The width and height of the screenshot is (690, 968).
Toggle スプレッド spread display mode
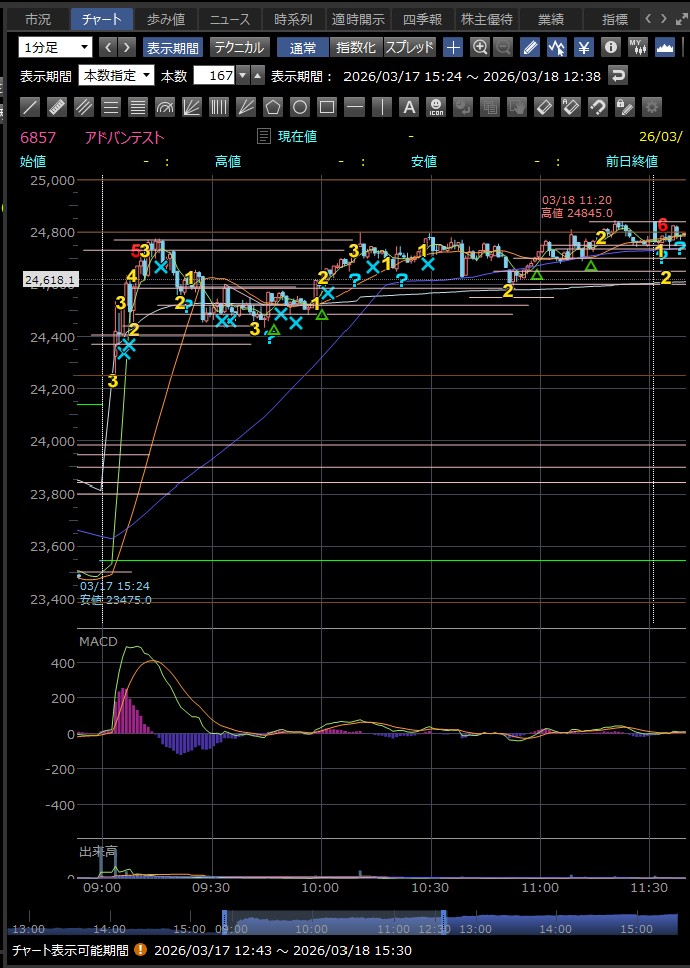pyautogui.click(x=409, y=47)
